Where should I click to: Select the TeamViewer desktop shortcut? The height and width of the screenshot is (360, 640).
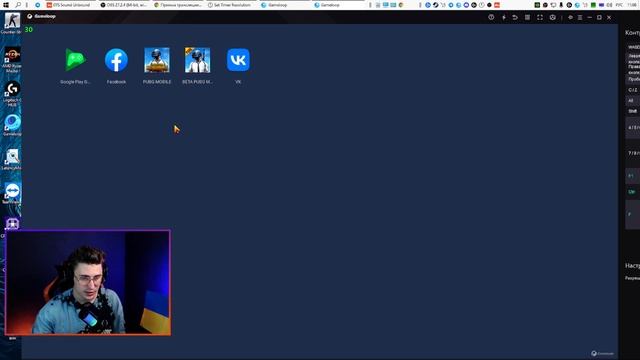12,193
